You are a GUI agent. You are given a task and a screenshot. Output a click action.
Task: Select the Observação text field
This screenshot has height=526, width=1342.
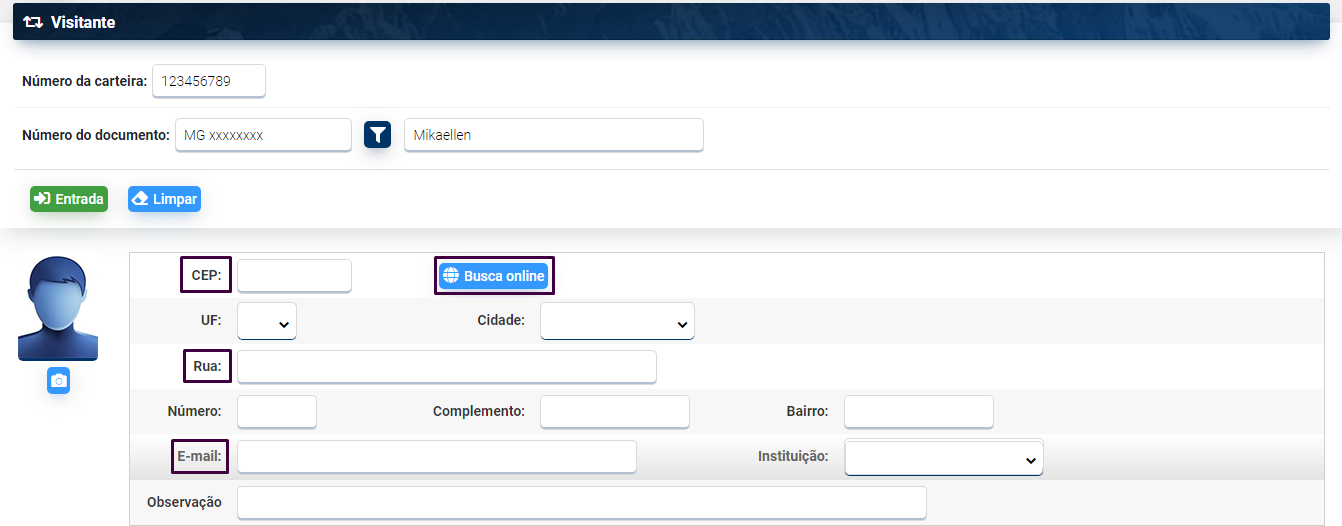point(581,503)
